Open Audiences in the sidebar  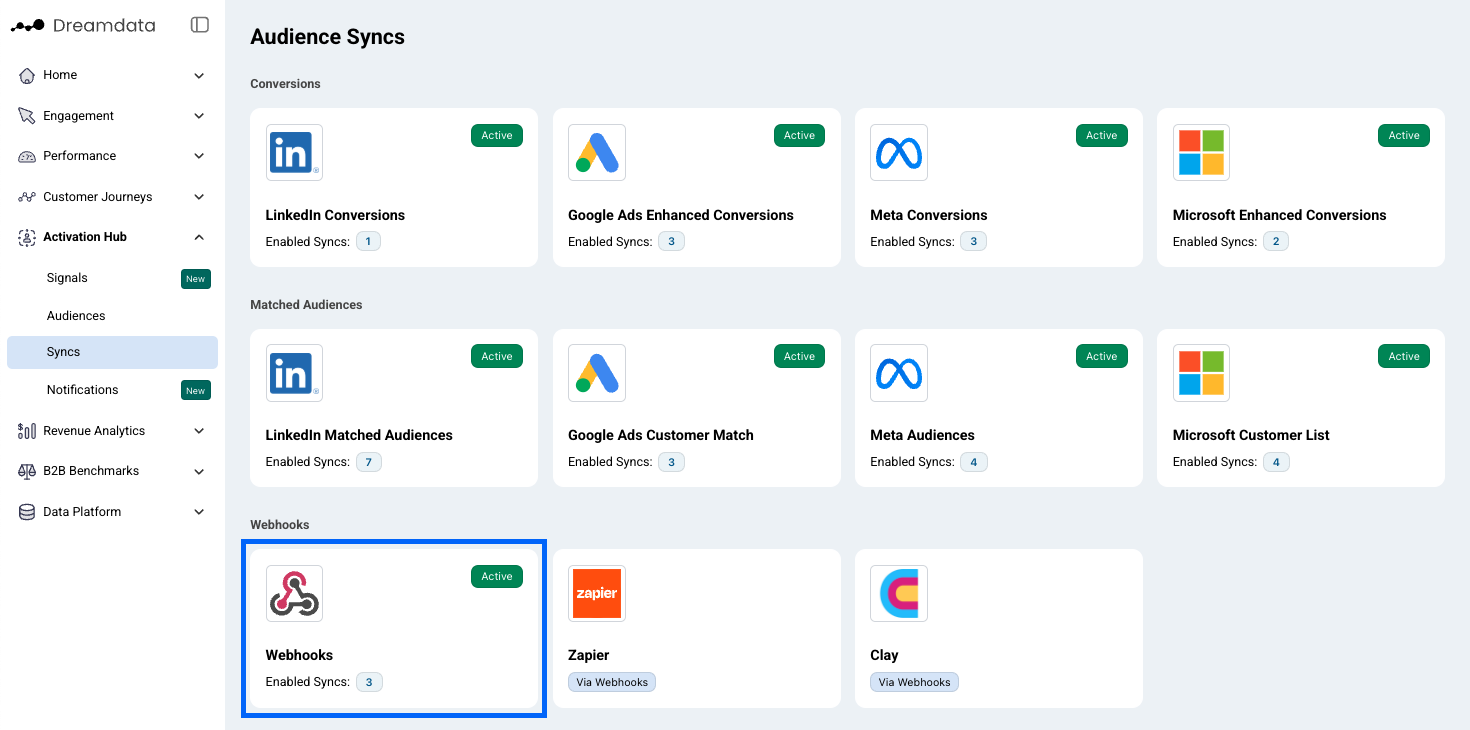(76, 316)
